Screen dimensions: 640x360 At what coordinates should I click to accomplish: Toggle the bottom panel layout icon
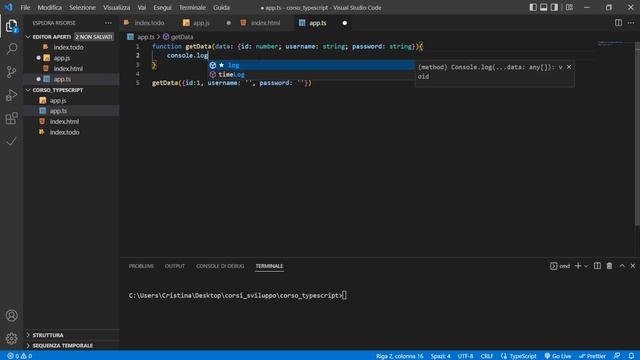pos(544,7)
